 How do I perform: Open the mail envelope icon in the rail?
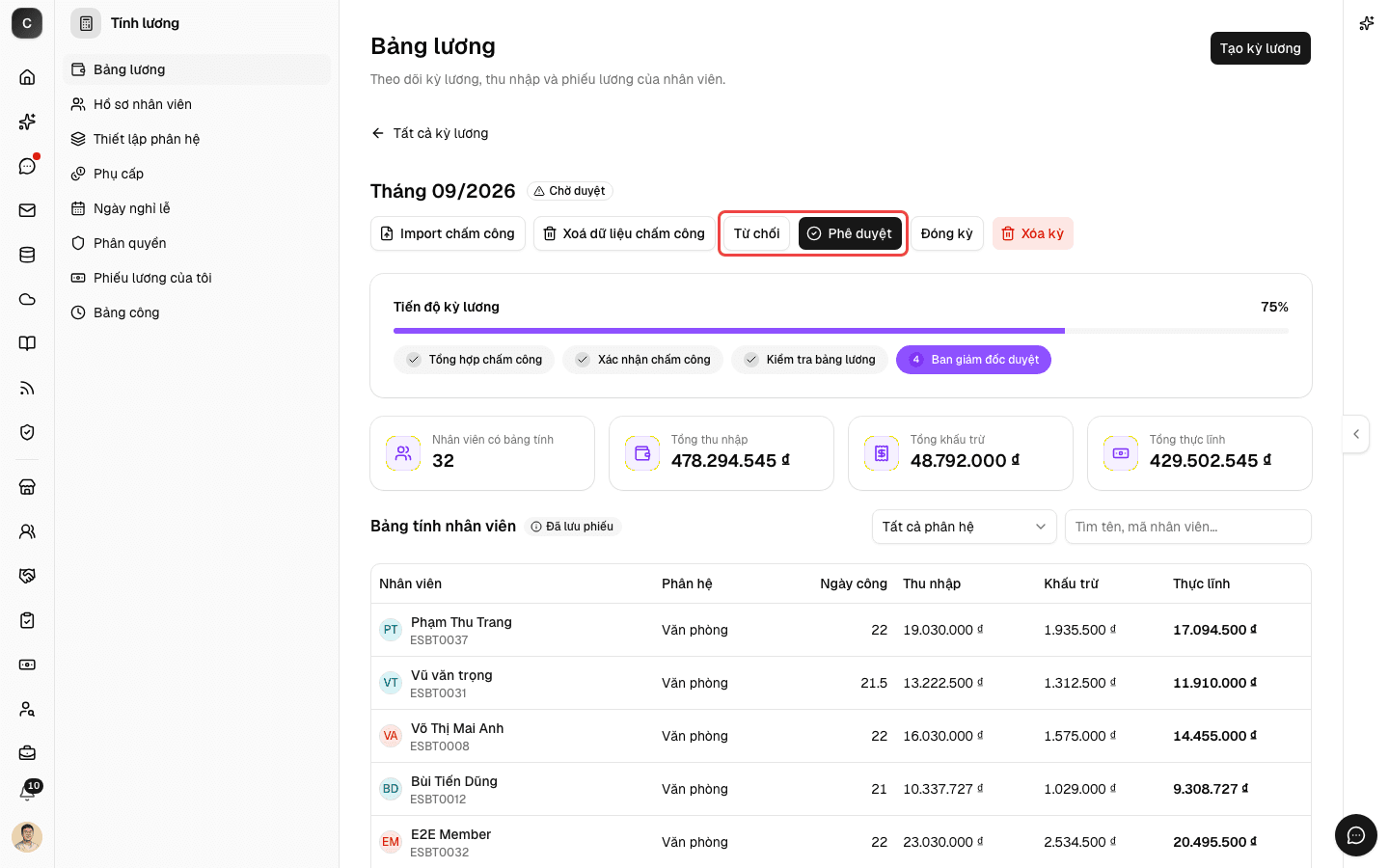pos(27,210)
